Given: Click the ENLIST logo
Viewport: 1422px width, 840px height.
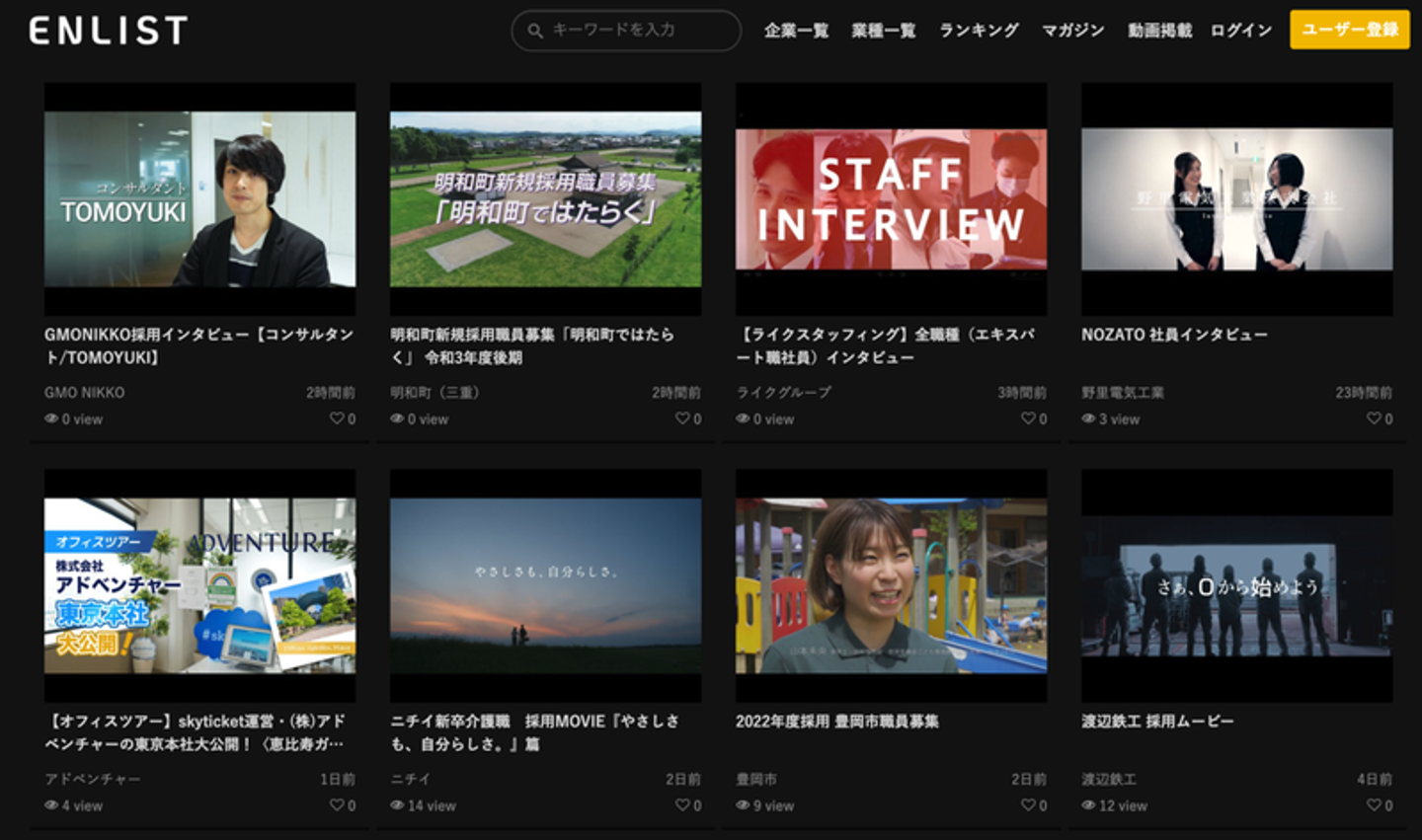Looking at the screenshot, I should point(109,31).
